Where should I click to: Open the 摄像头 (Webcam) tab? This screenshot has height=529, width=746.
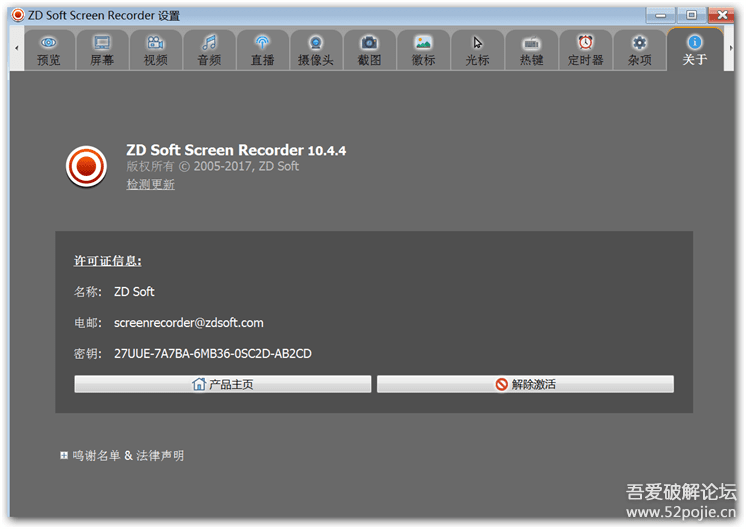pos(316,50)
